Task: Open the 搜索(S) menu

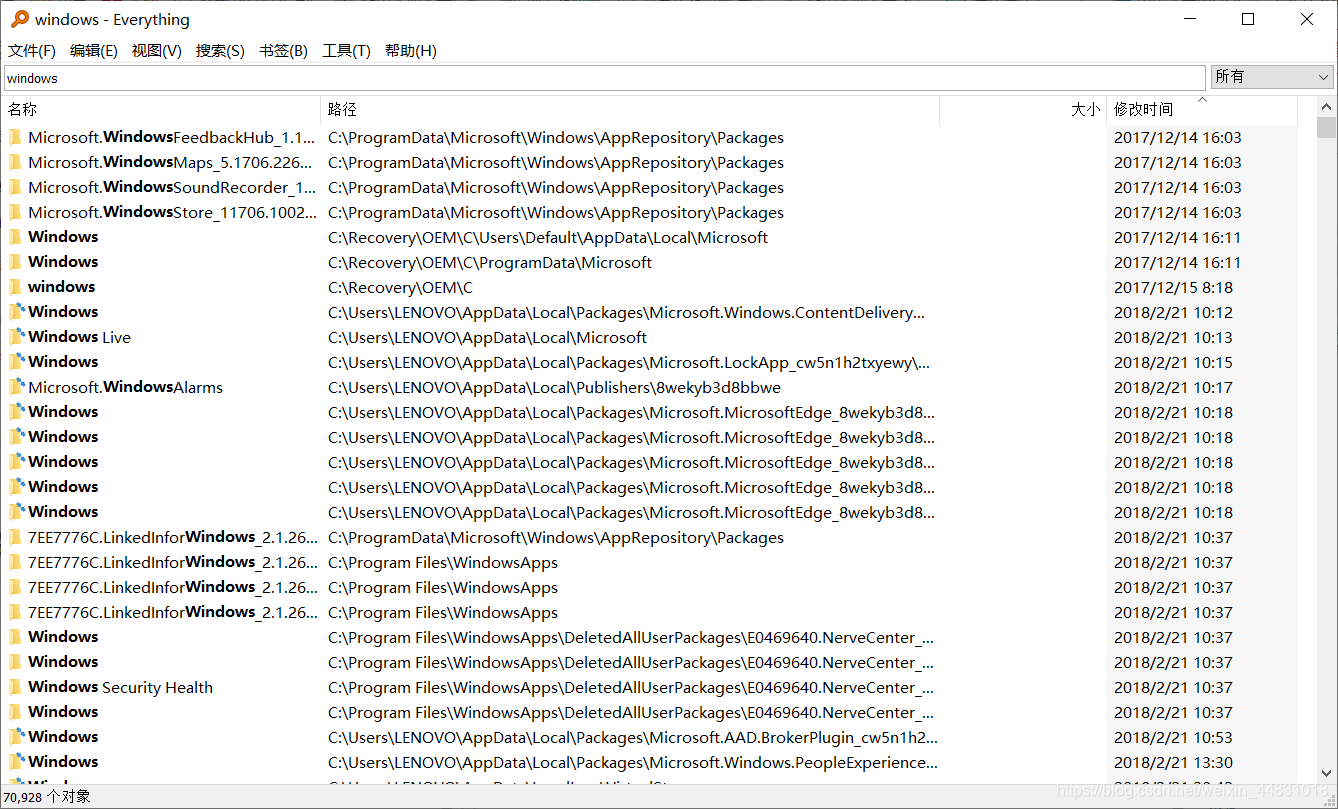Action: pos(220,50)
